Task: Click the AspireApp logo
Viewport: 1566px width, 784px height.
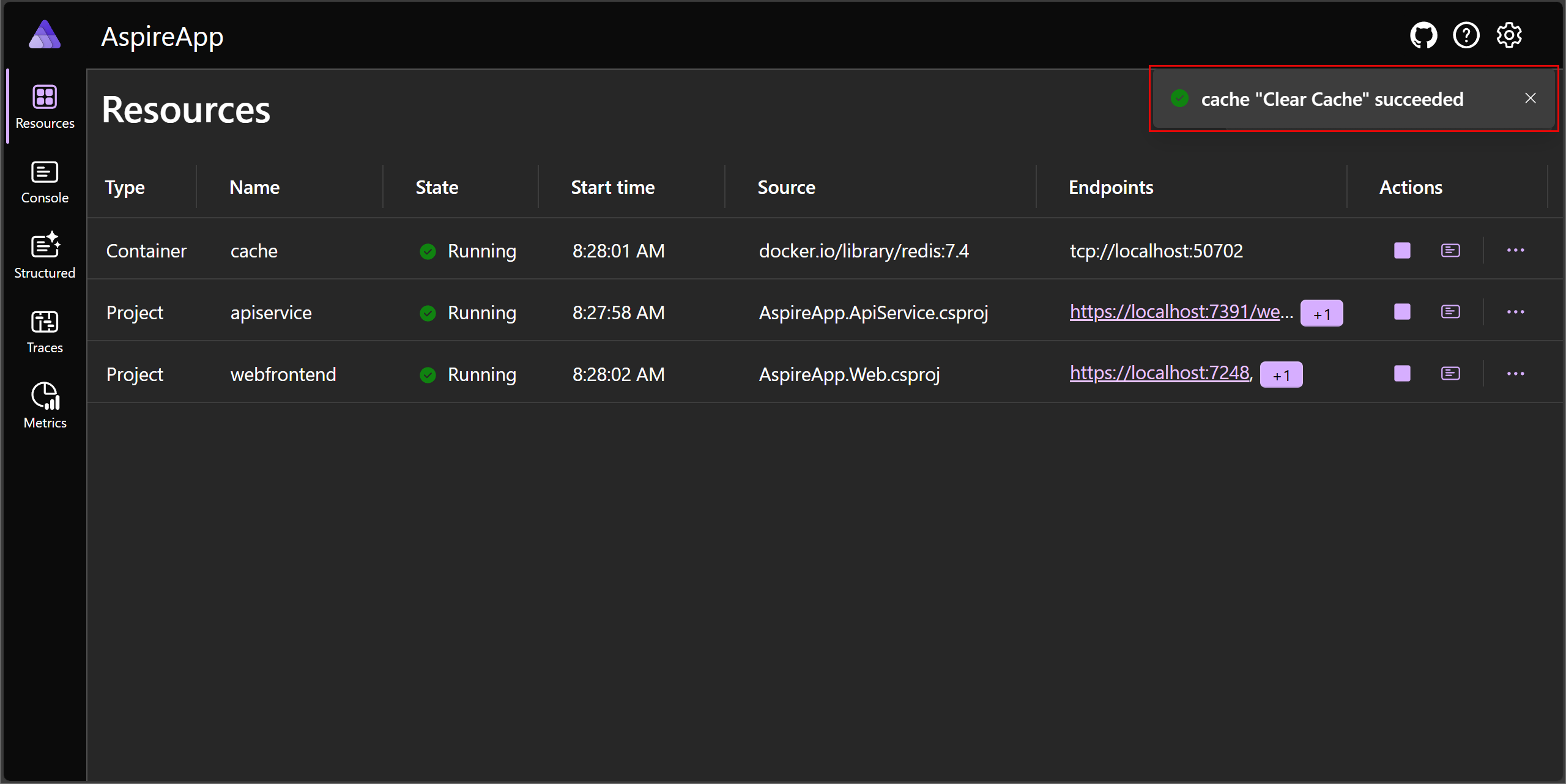Action: click(x=45, y=35)
